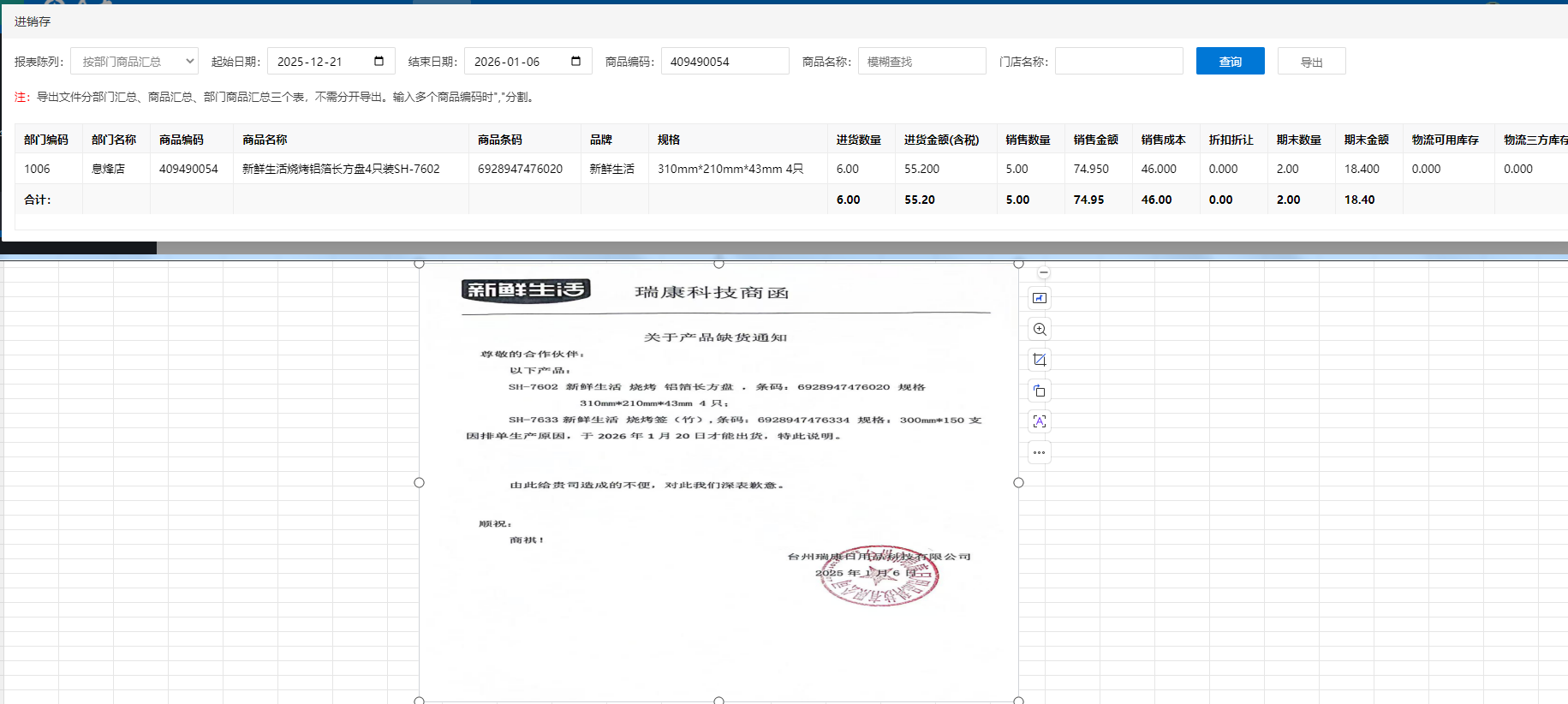The height and width of the screenshot is (704, 1568).
Task: Select the letter image's right-middle resize handle
Action: click(x=1018, y=482)
